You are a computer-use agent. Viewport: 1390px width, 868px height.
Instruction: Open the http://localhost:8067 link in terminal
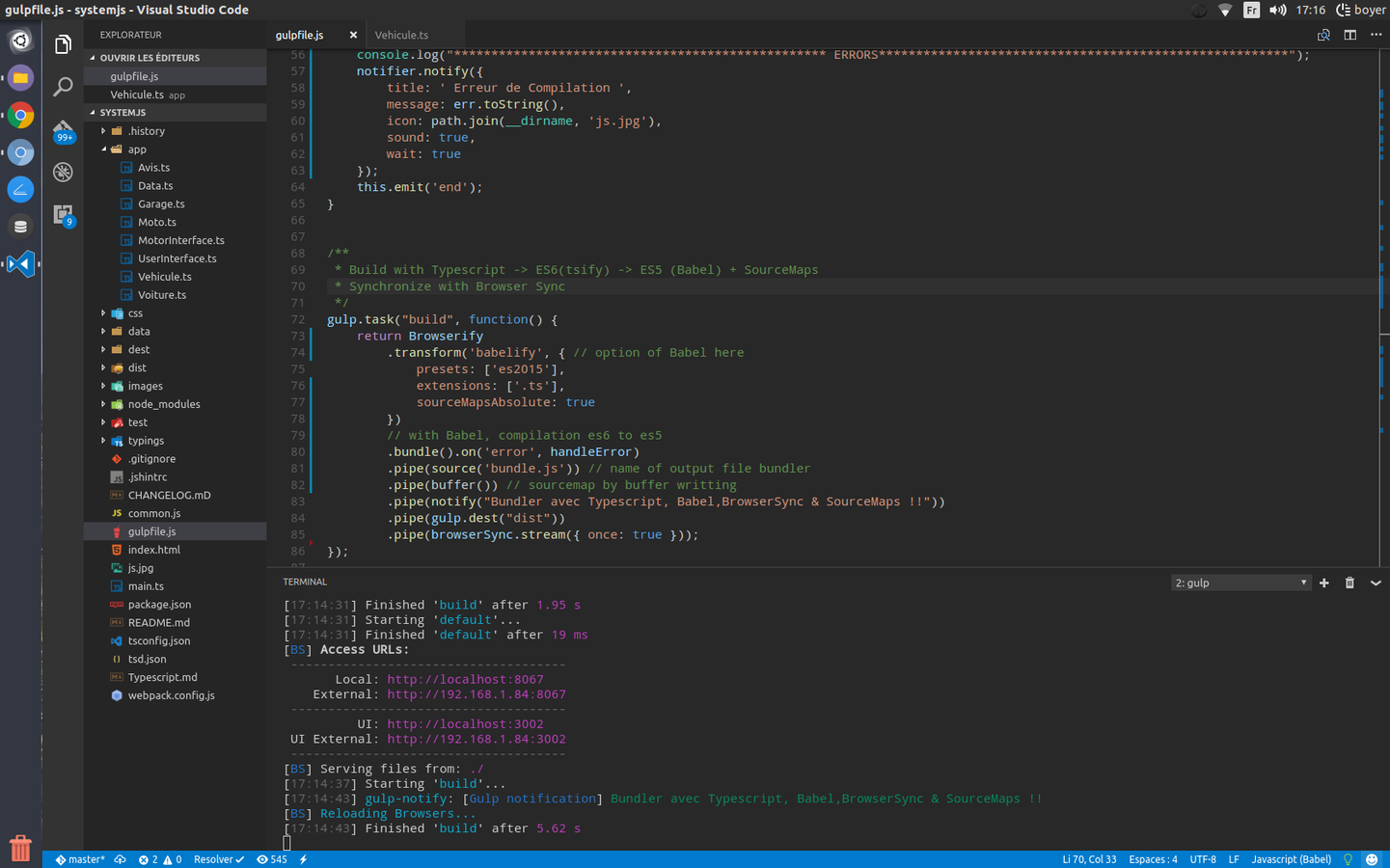465,680
